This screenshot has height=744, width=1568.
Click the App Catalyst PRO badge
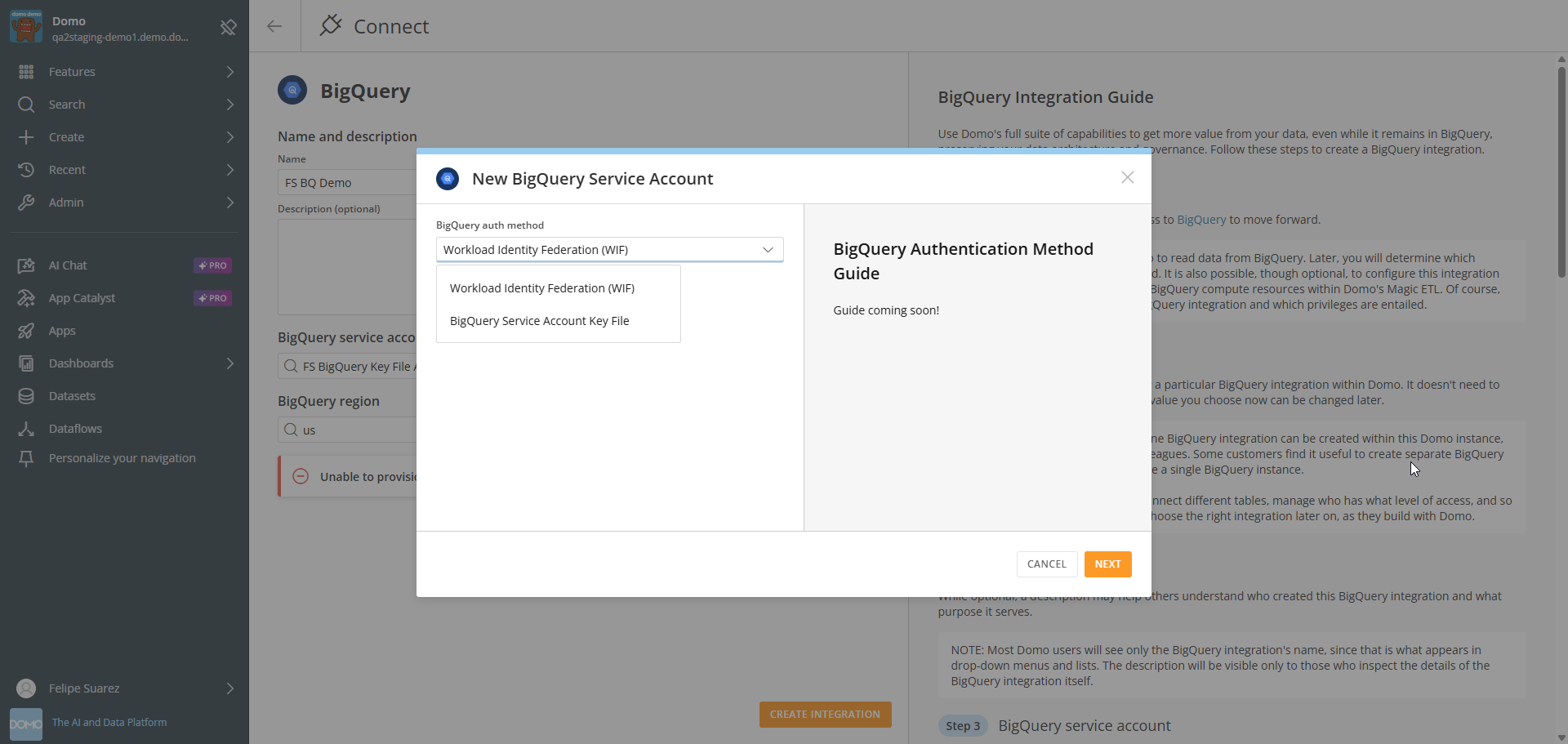click(x=212, y=298)
